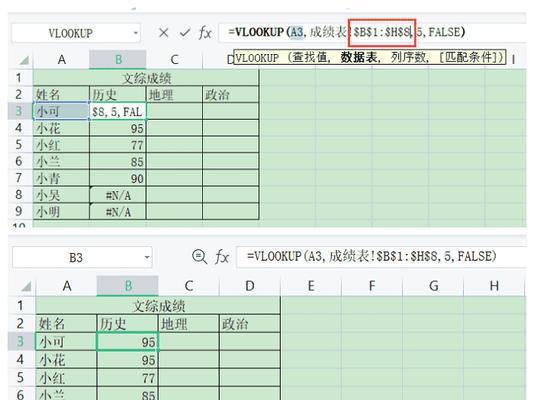
Task: Expand the B3 name box dropdown
Action: coord(147,257)
